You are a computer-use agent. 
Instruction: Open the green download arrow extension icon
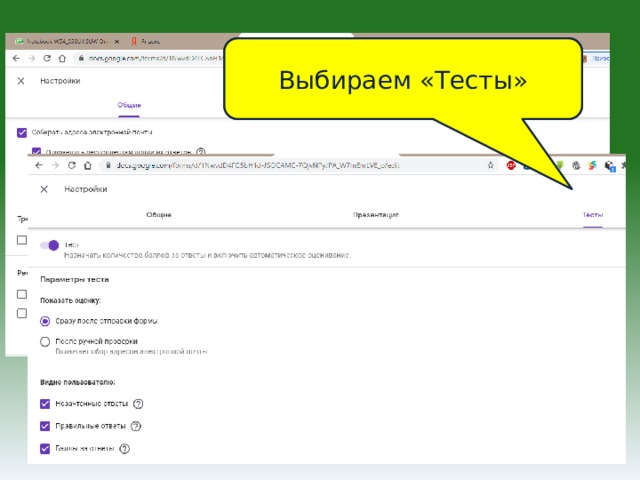tap(560, 165)
